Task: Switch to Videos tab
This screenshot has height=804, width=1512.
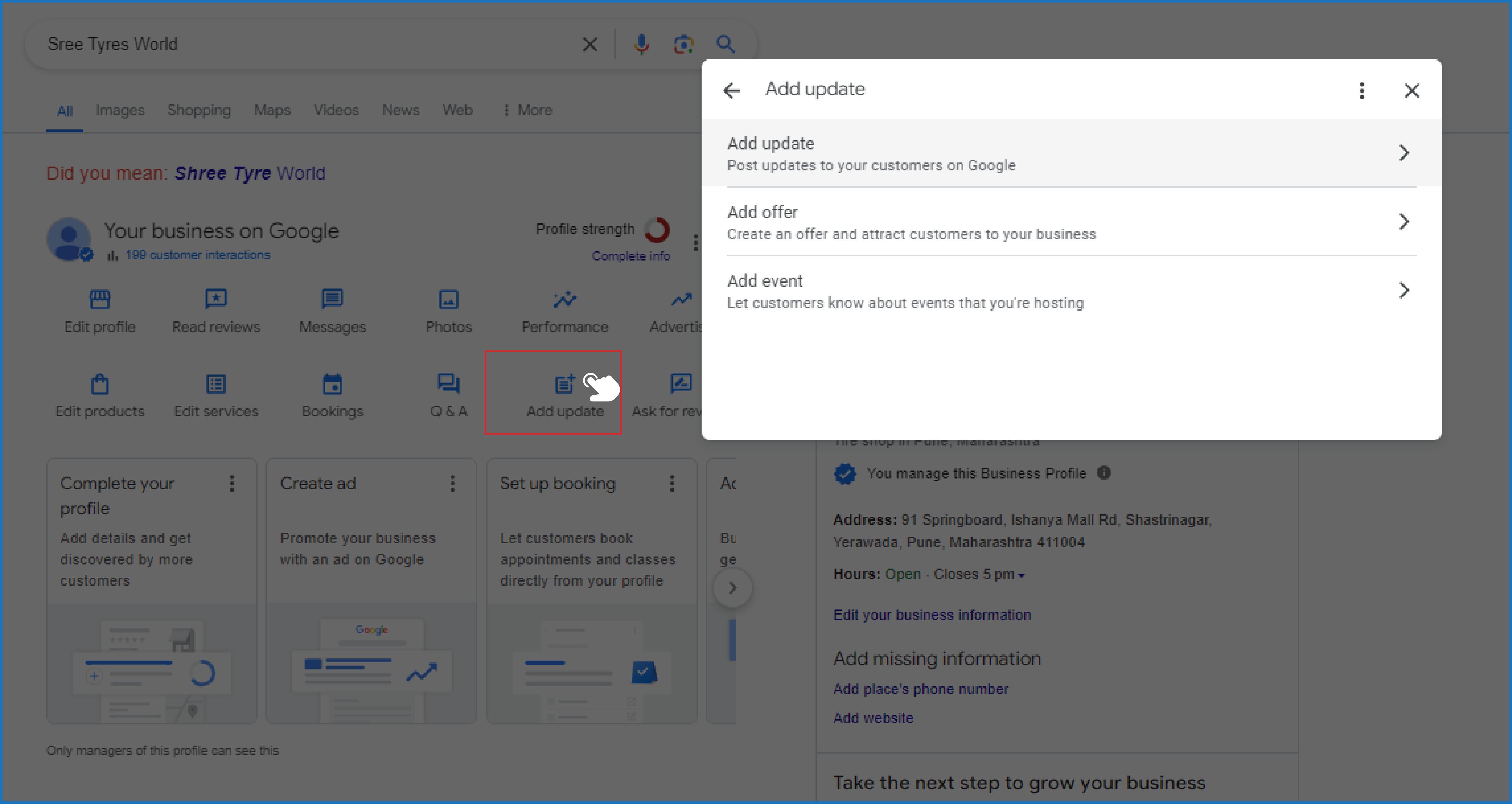Action: coord(336,110)
